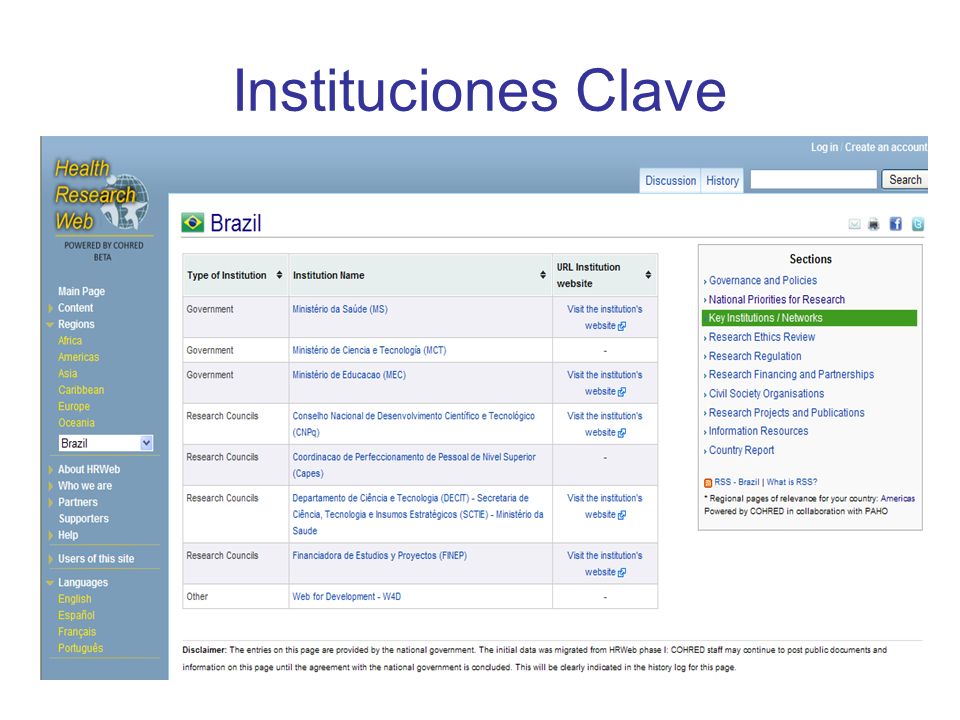Image resolution: width=960 pixels, height=720 pixels.
Task: Open Ministério de Ciencia e Tecnología link
Action: coord(369,350)
